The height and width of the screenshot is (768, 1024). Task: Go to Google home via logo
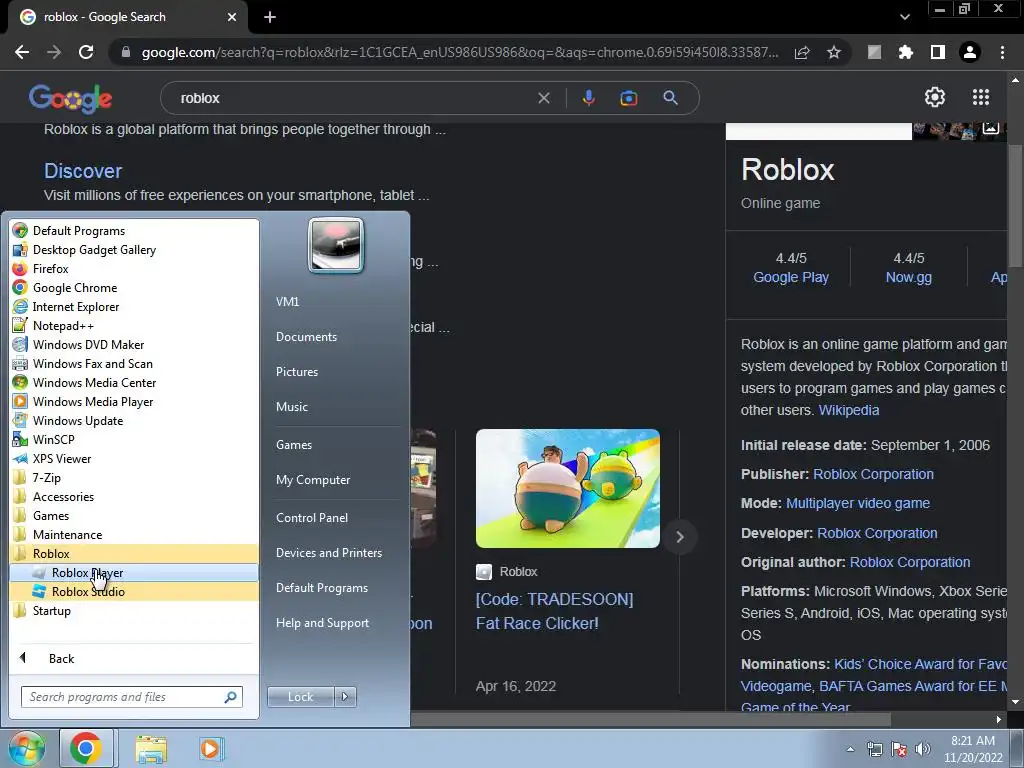[x=71, y=99]
